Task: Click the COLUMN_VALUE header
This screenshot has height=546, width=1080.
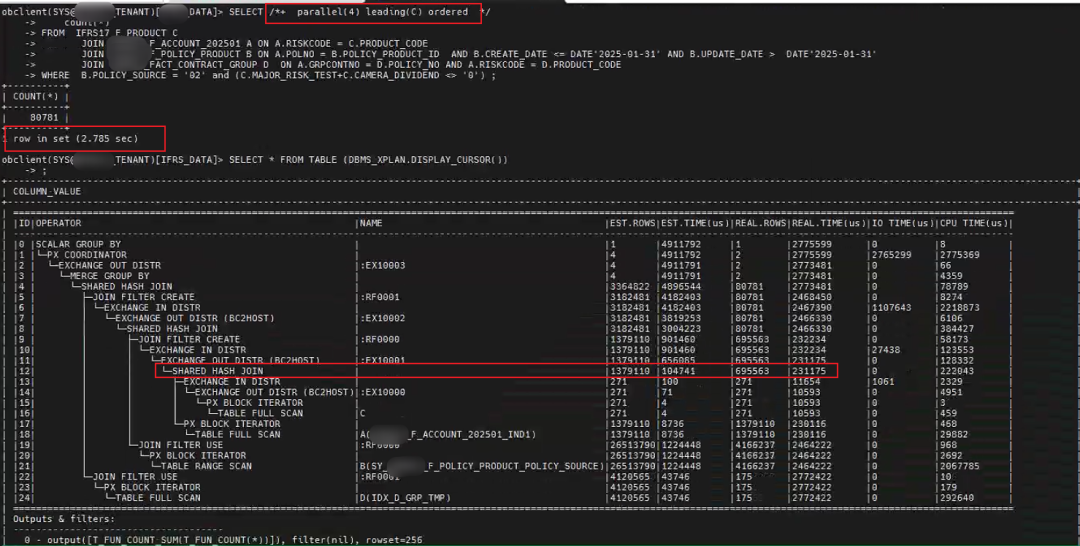Action: [x=47, y=191]
